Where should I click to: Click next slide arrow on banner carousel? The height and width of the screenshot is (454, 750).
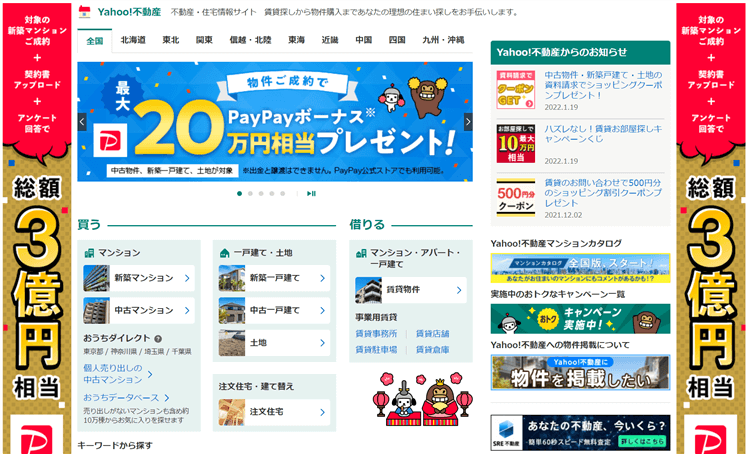click(x=467, y=122)
